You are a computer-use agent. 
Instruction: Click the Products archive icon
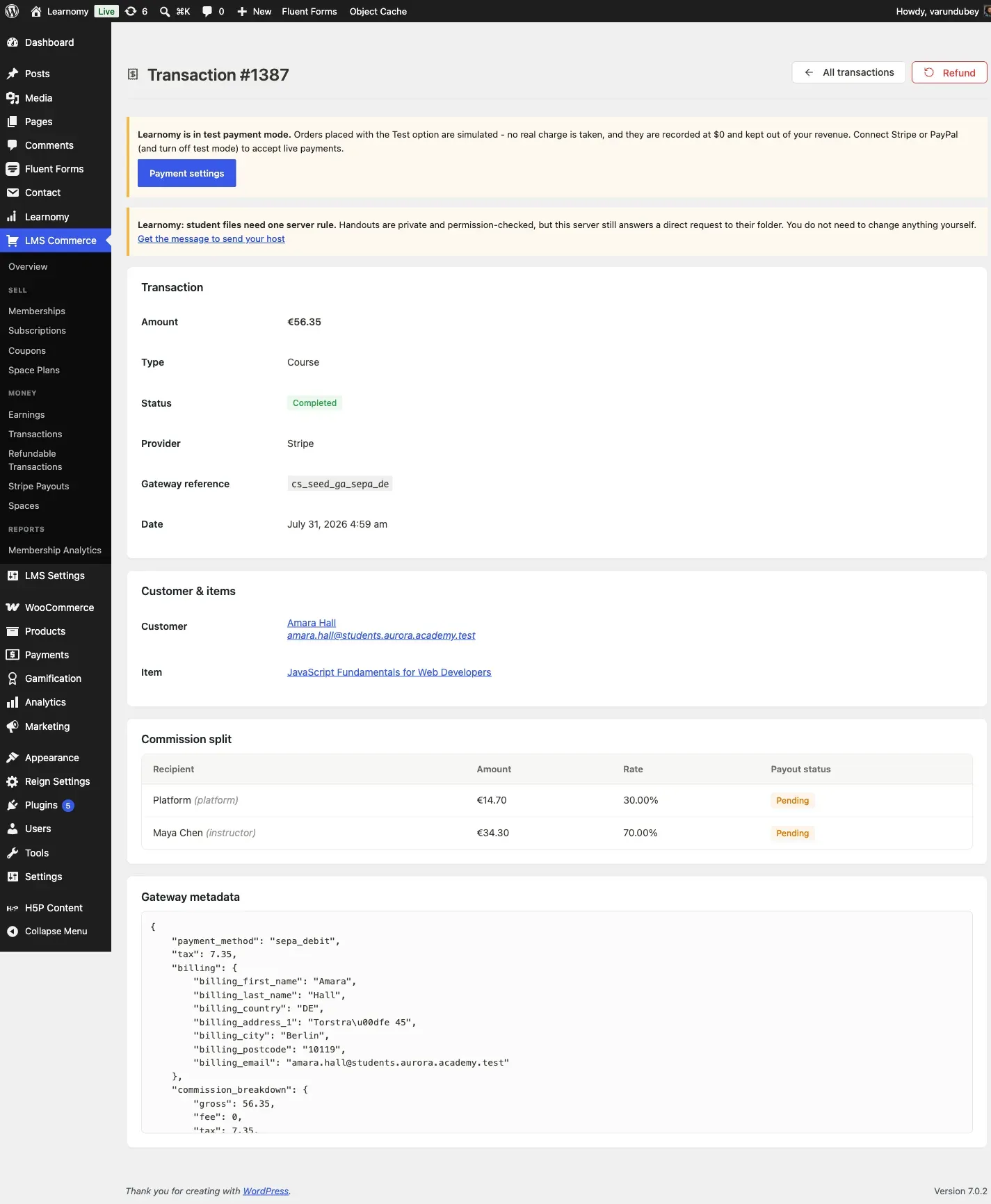13,631
